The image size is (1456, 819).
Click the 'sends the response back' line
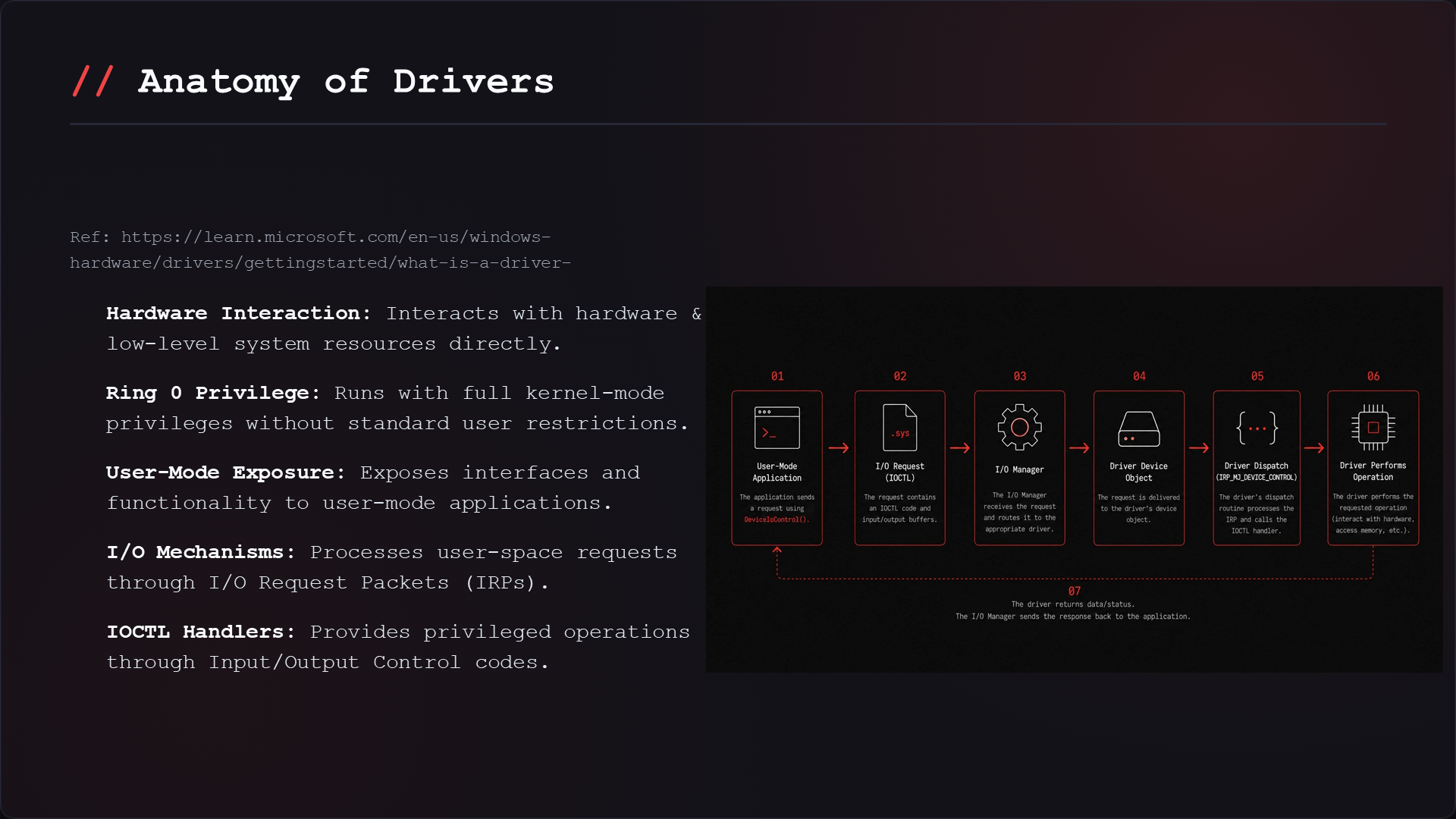(x=1073, y=617)
